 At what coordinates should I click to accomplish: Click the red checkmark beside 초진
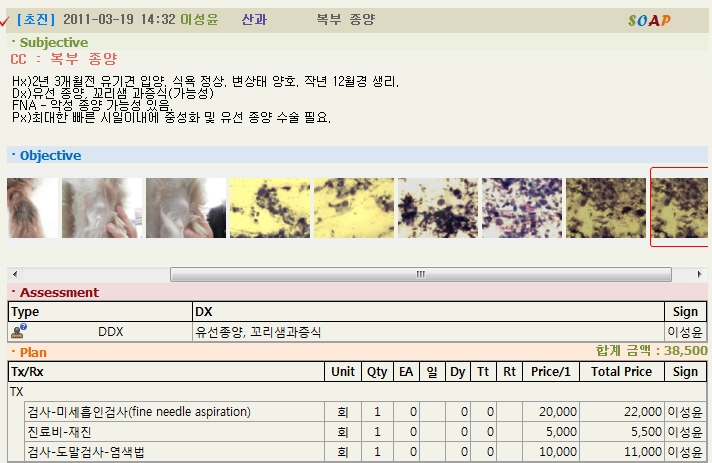[5, 21]
